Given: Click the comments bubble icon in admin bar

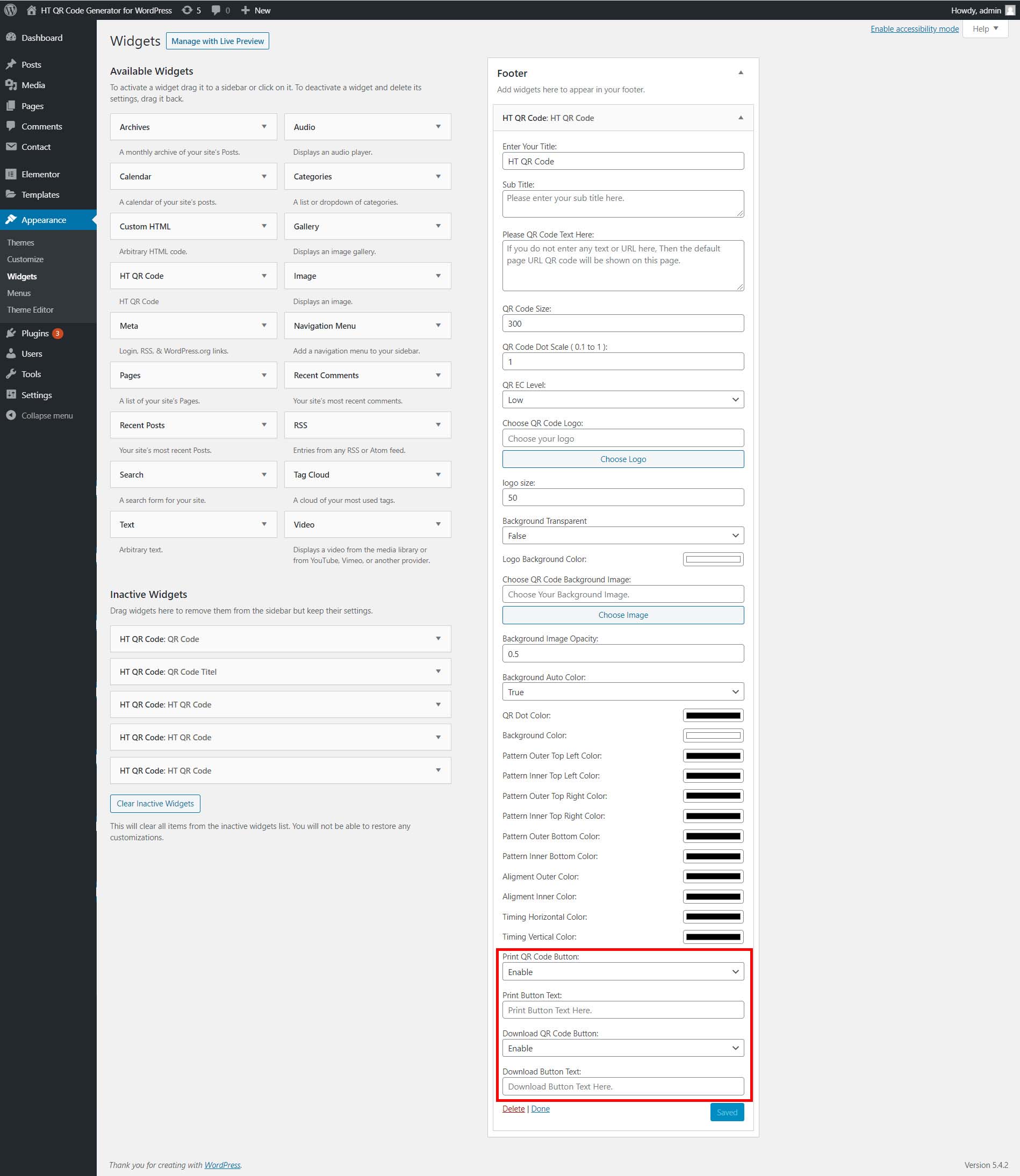Looking at the screenshot, I should click(x=216, y=10).
